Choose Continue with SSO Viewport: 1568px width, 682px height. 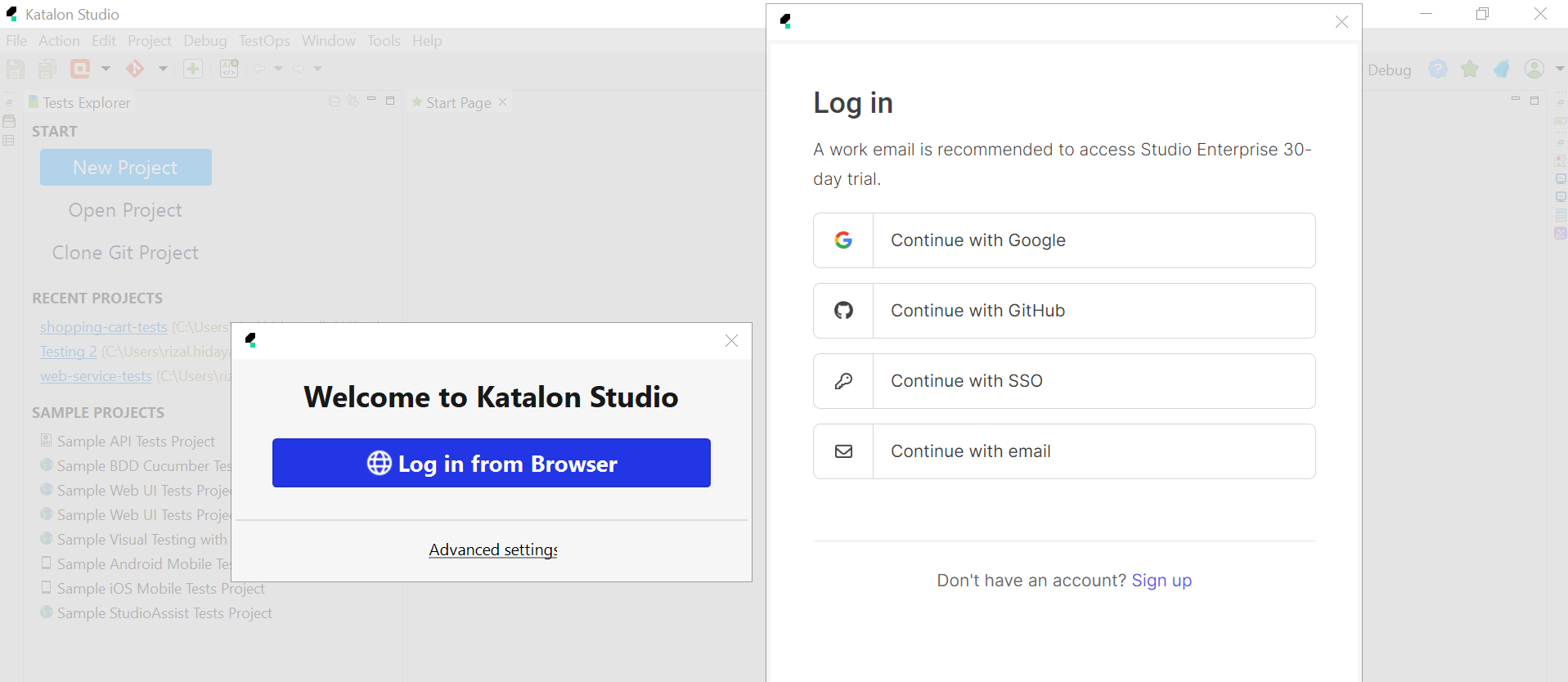pyautogui.click(x=1064, y=381)
